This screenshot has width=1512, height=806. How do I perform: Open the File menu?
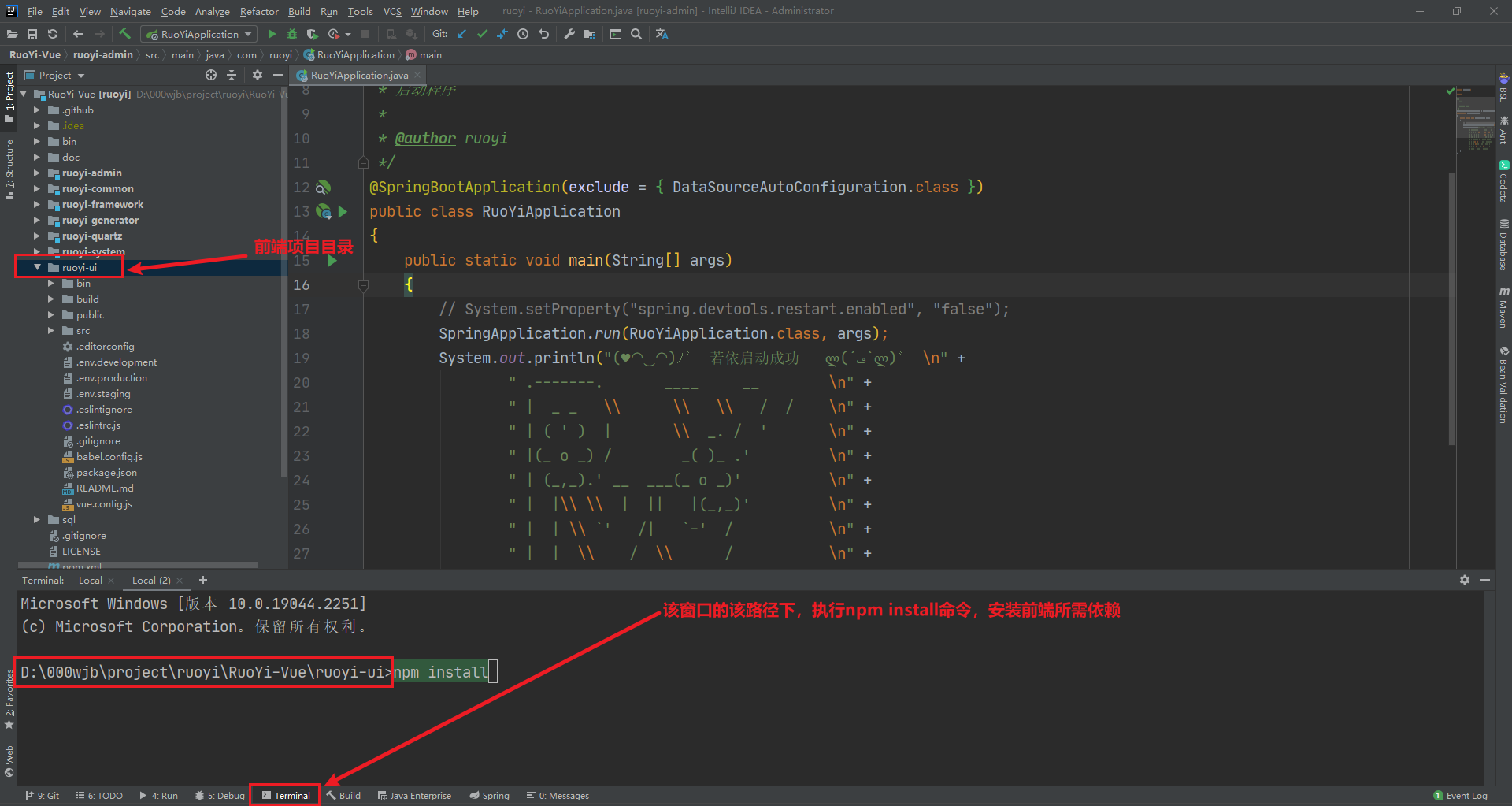pos(35,11)
